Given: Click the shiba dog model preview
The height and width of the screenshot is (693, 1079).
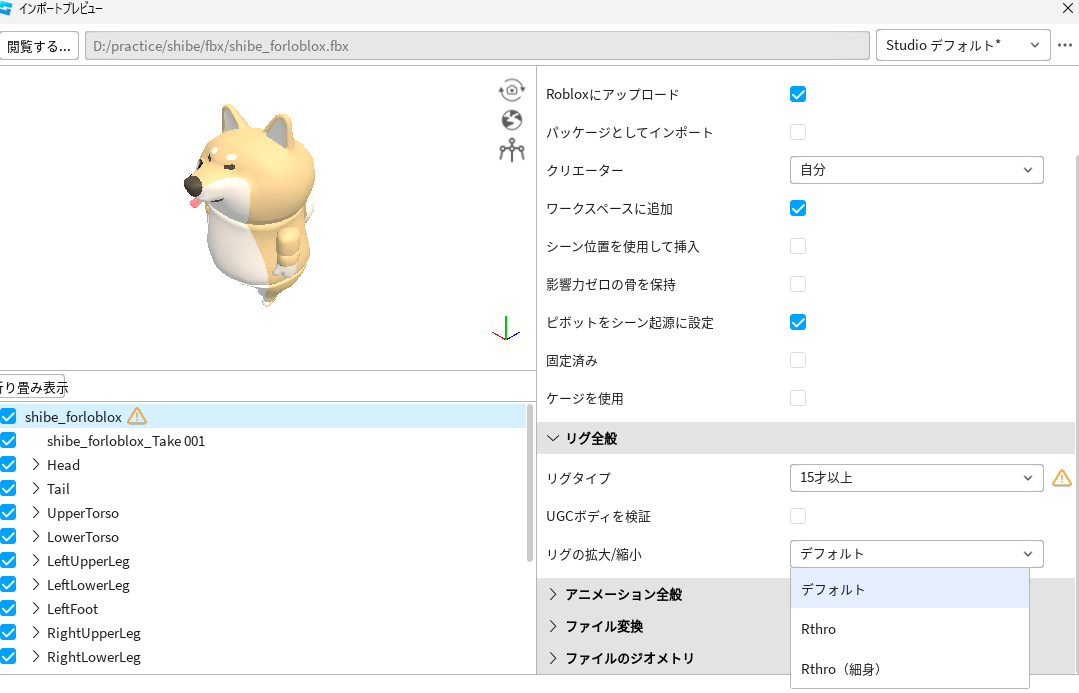Looking at the screenshot, I should click(x=250, y=204).
